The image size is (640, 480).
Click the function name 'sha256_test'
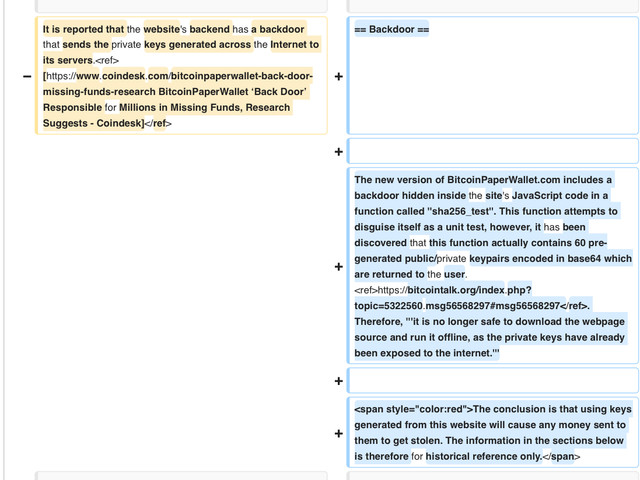pyautogui.click(x=458, y=211)
